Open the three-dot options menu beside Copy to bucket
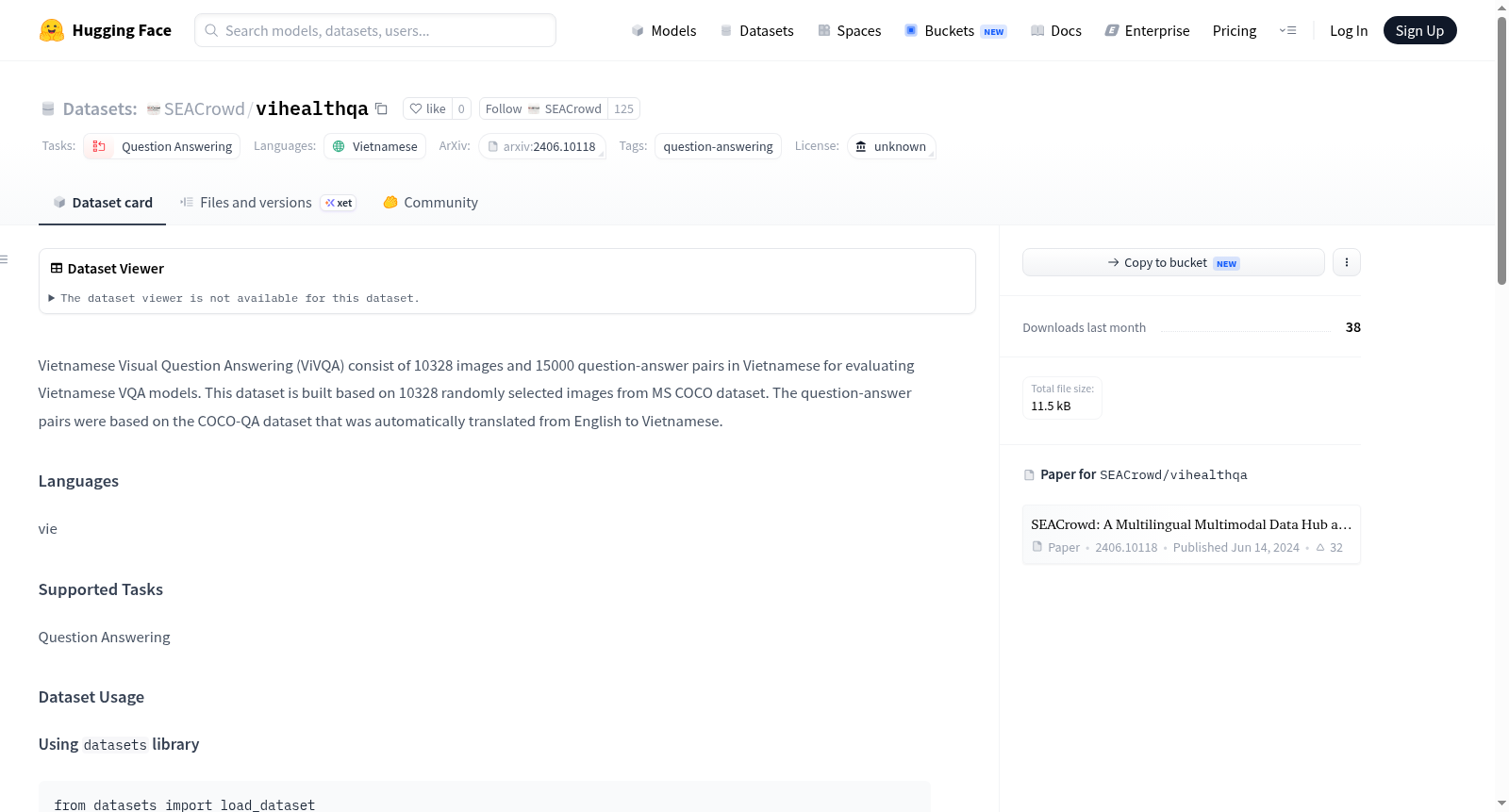 click(x=1347, y=262)
